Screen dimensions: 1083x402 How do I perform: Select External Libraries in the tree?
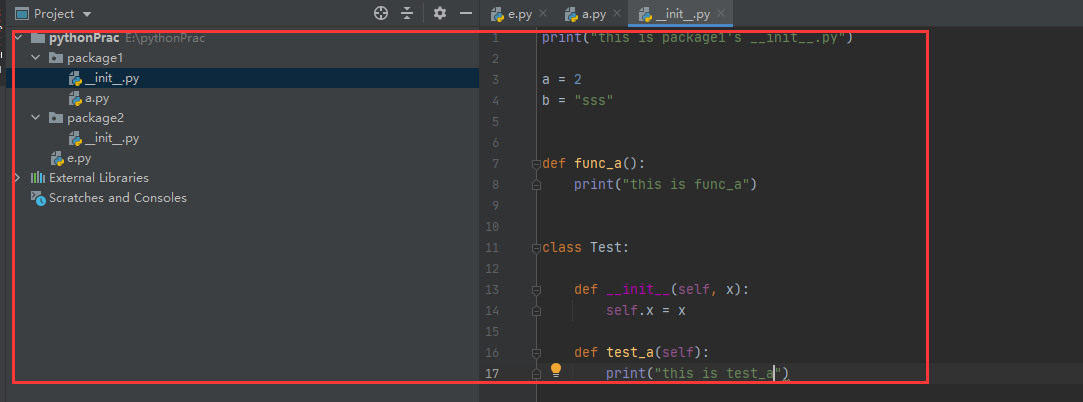tap(99, 178)
